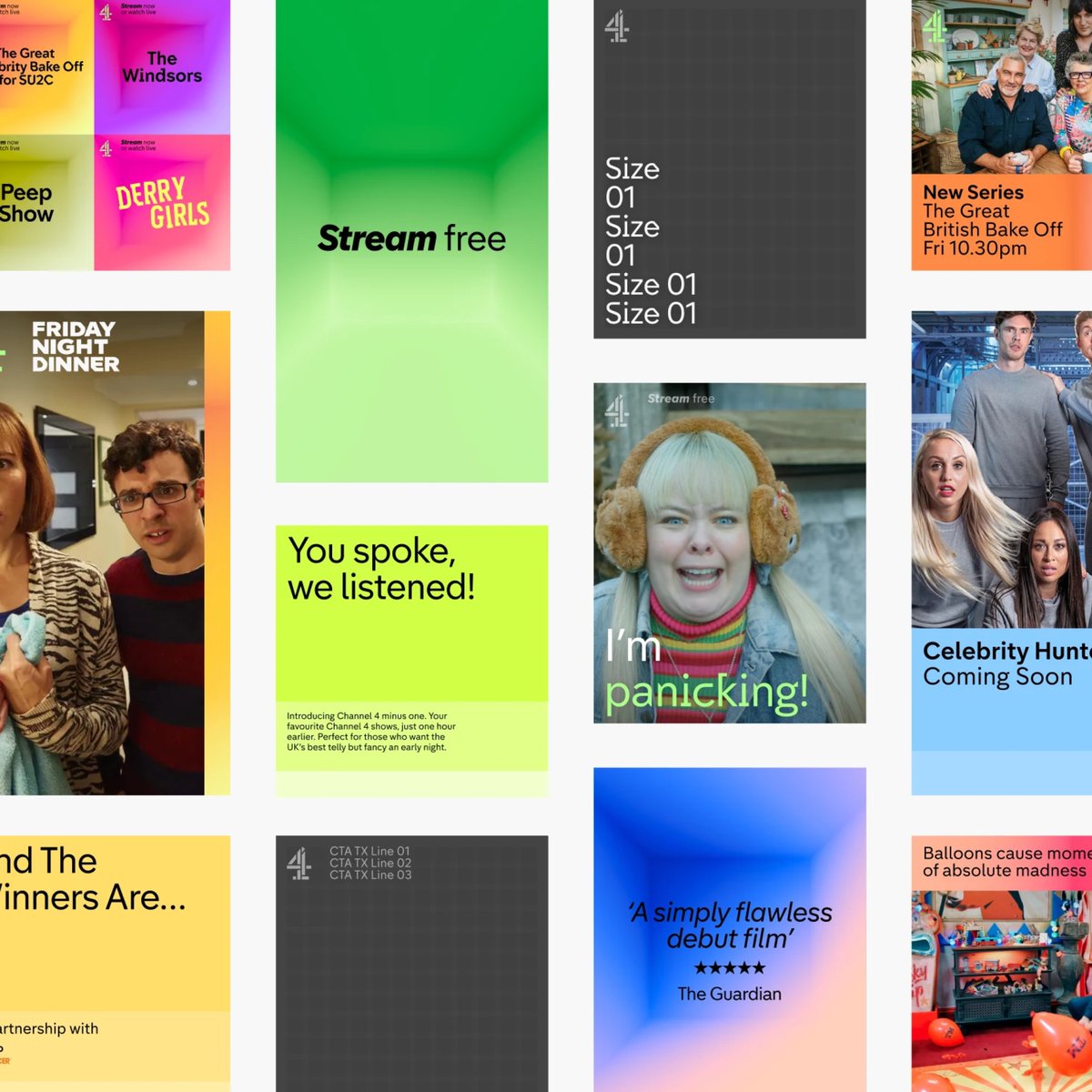The width and height of the screenshot is (1092, 1092).
Task: Click the Channel 4 logo beside CTA TX lines
Action: pos(299,864)
